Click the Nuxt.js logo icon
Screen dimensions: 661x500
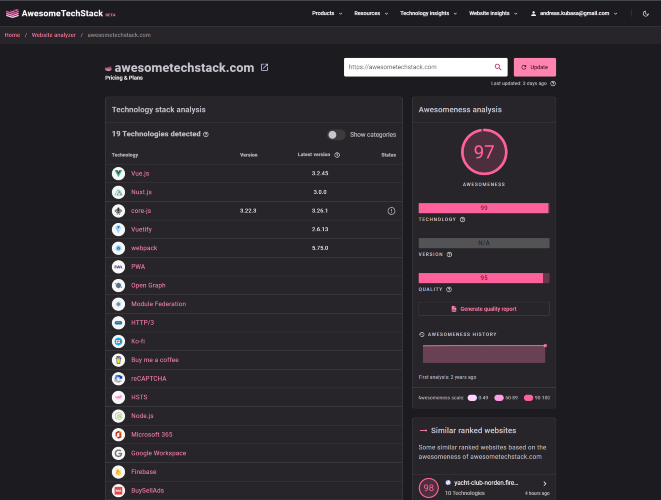click(x=118, y=192)
